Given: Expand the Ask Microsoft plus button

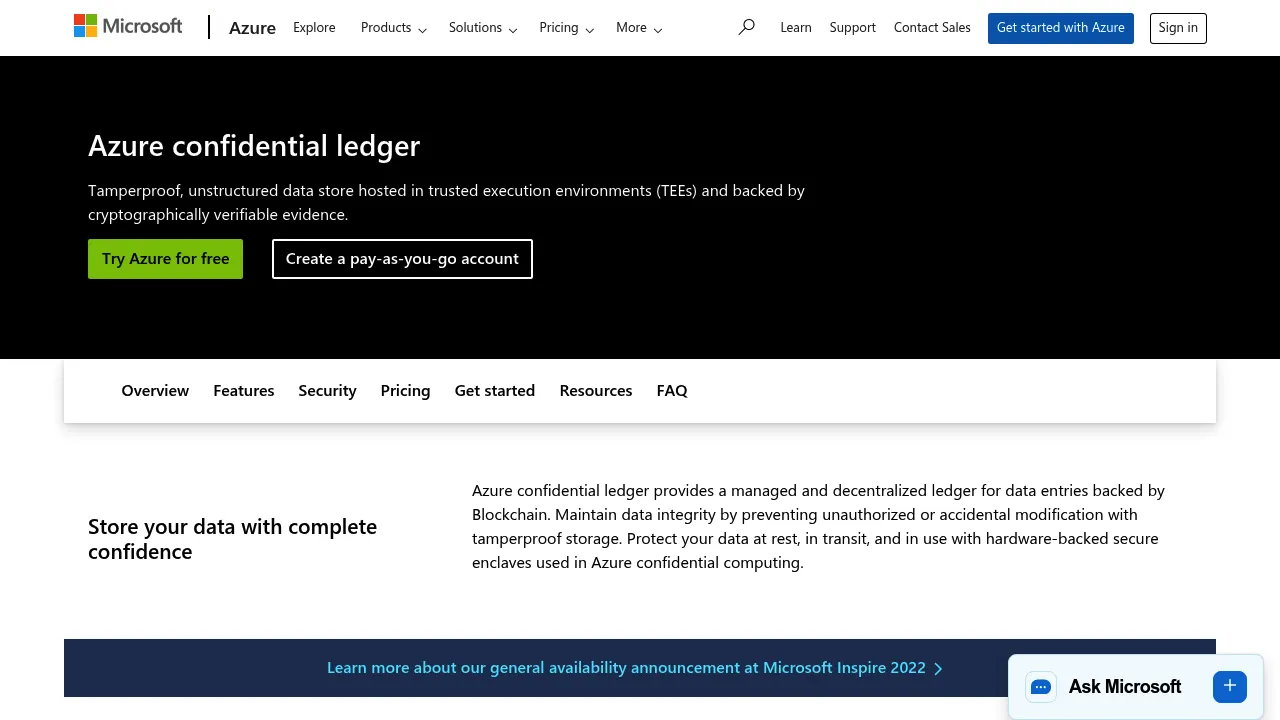Looking at the screenshot, I should 1230,686.
